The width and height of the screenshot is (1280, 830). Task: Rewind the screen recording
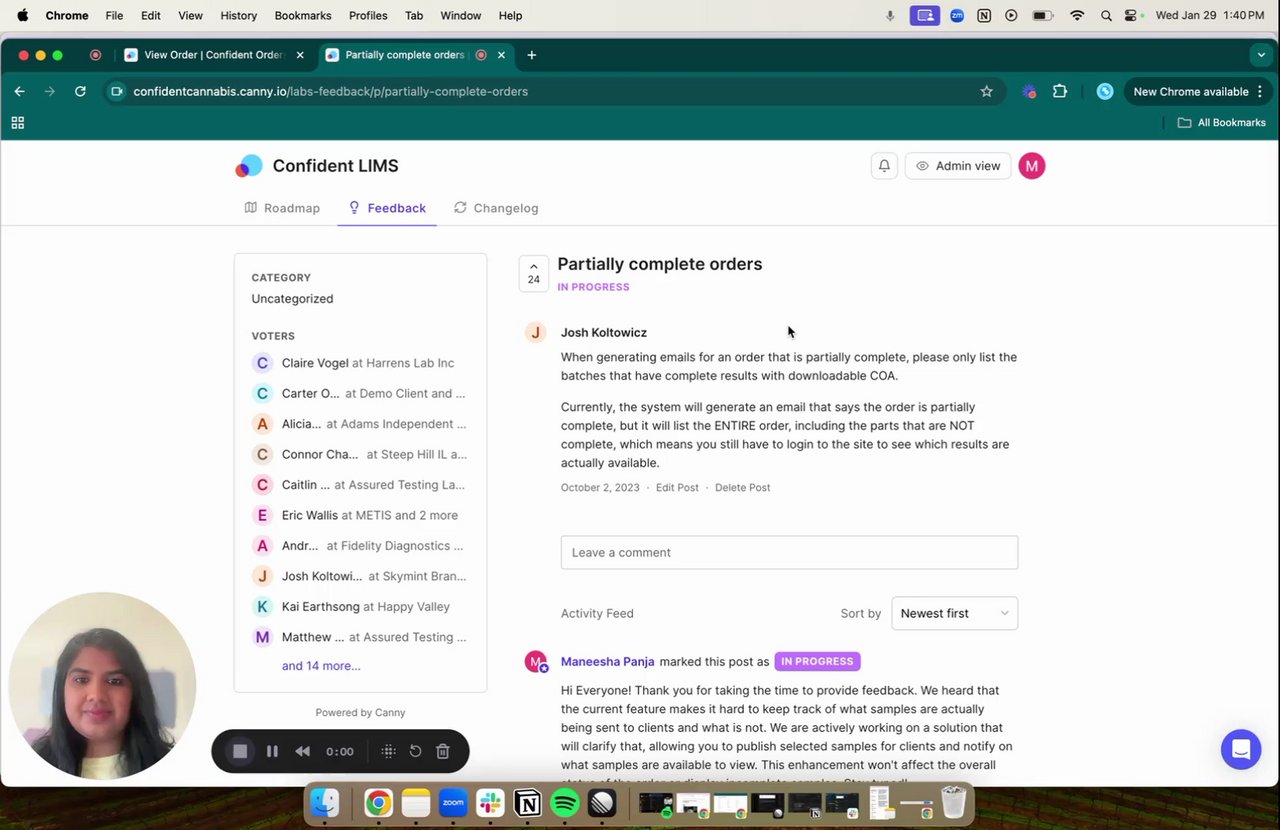click(x=302, y=751)
